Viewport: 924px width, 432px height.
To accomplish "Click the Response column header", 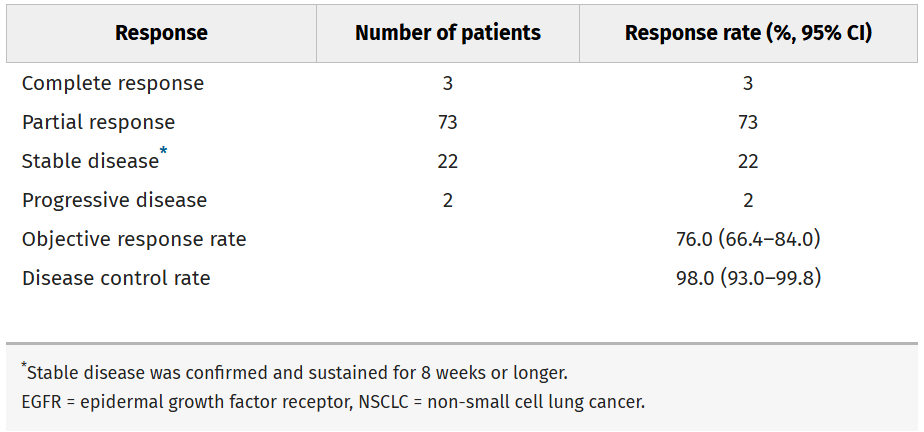I will (161, 33).
